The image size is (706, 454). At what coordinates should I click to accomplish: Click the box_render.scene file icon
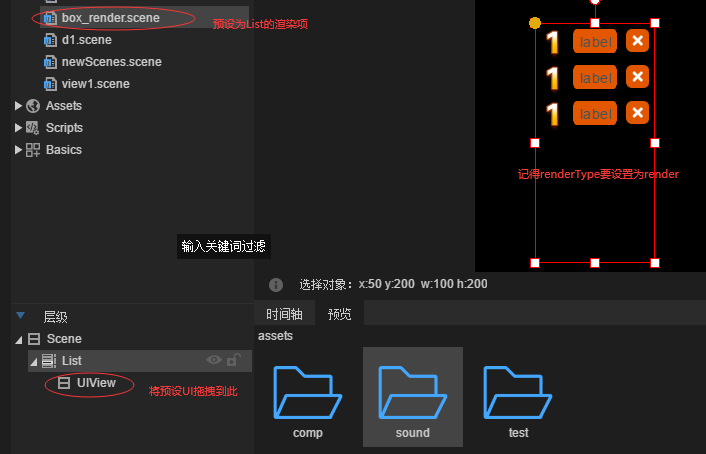click(x=50, y=18)
